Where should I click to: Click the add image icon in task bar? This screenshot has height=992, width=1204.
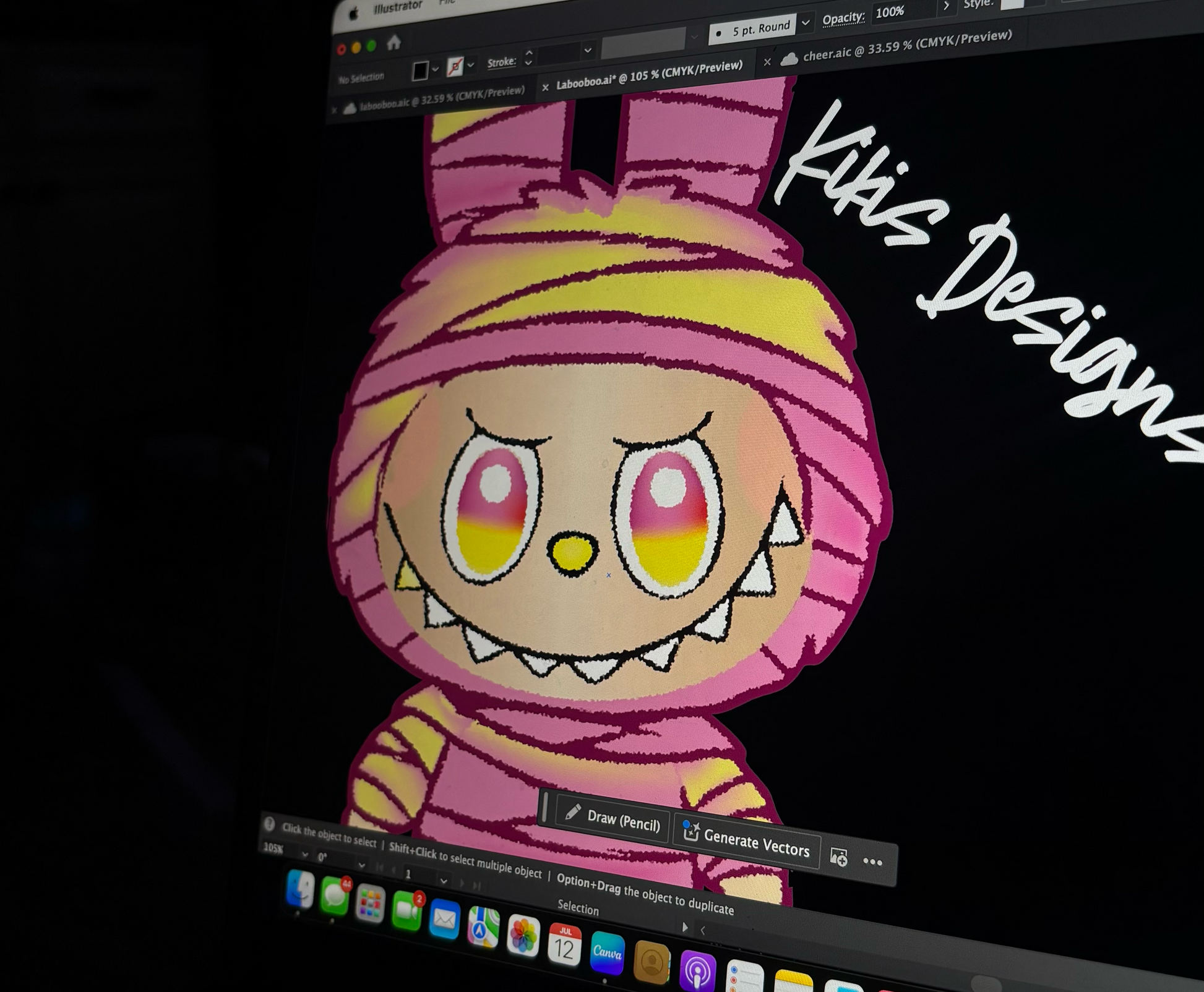click(x=838, y=857)
